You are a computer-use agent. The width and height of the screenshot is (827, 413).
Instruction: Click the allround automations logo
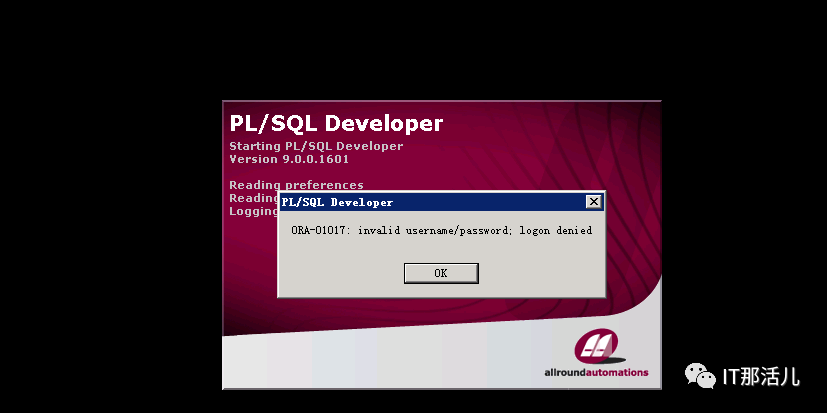click(597, 353)
